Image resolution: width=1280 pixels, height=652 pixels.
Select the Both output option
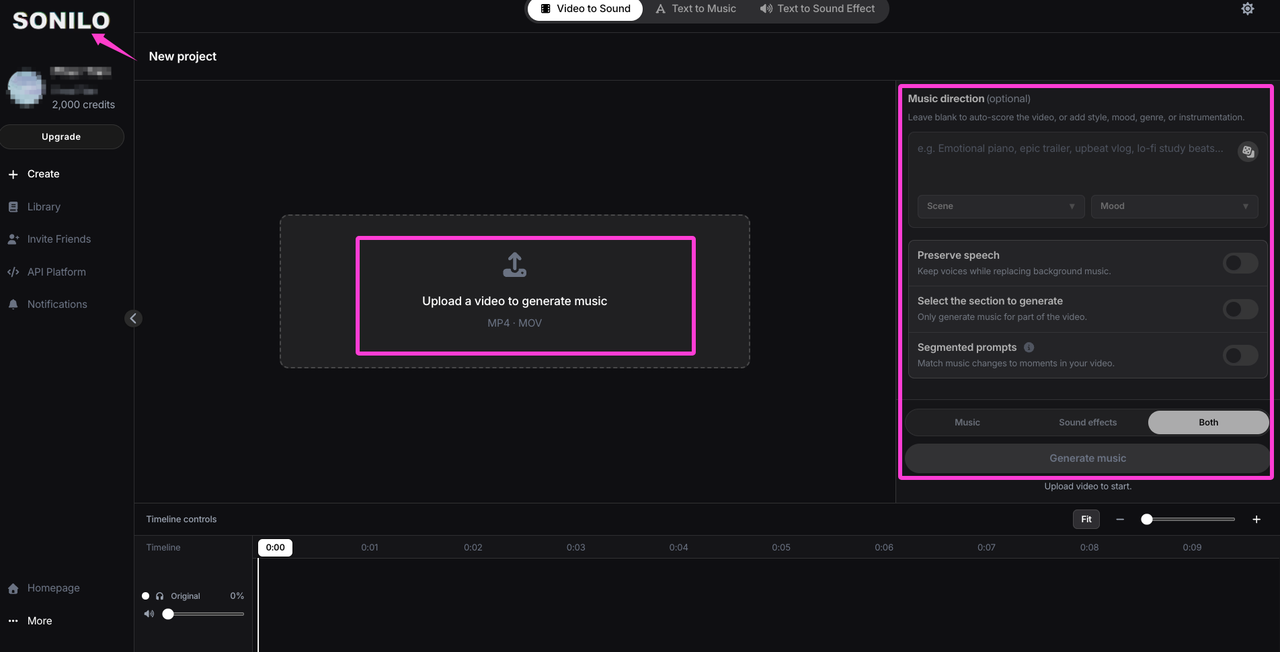point(1208,422)
